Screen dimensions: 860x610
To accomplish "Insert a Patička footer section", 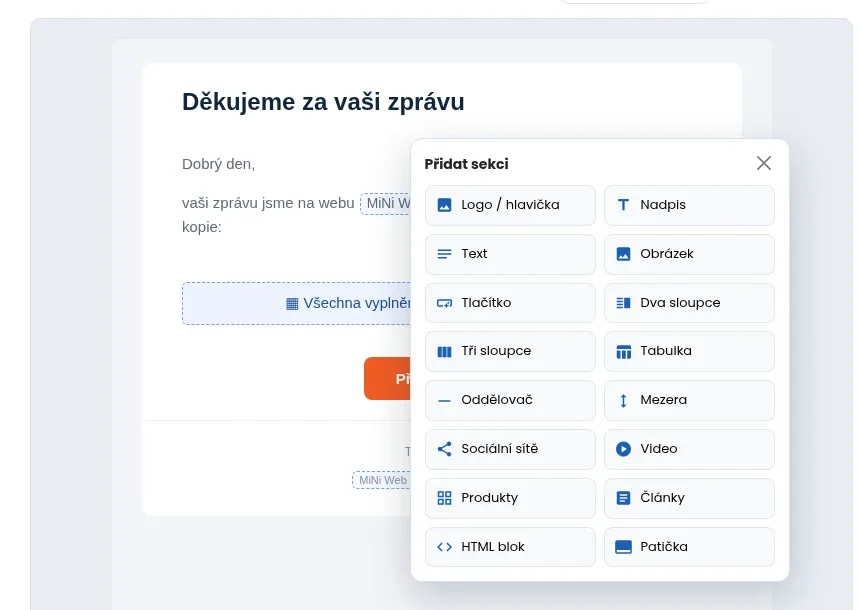I will 689,547.
